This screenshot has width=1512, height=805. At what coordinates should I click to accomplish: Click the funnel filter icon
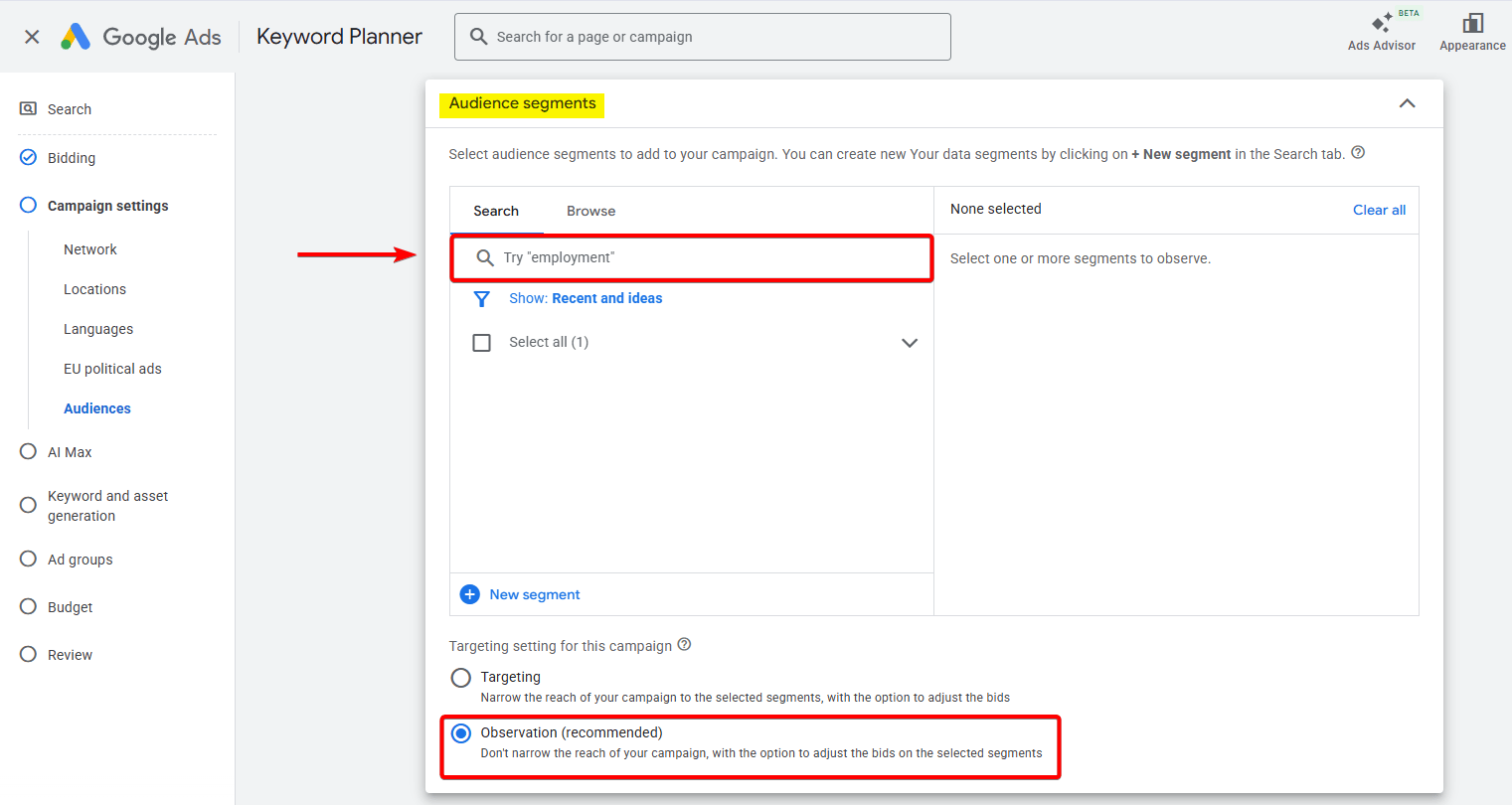click(482, 299)
